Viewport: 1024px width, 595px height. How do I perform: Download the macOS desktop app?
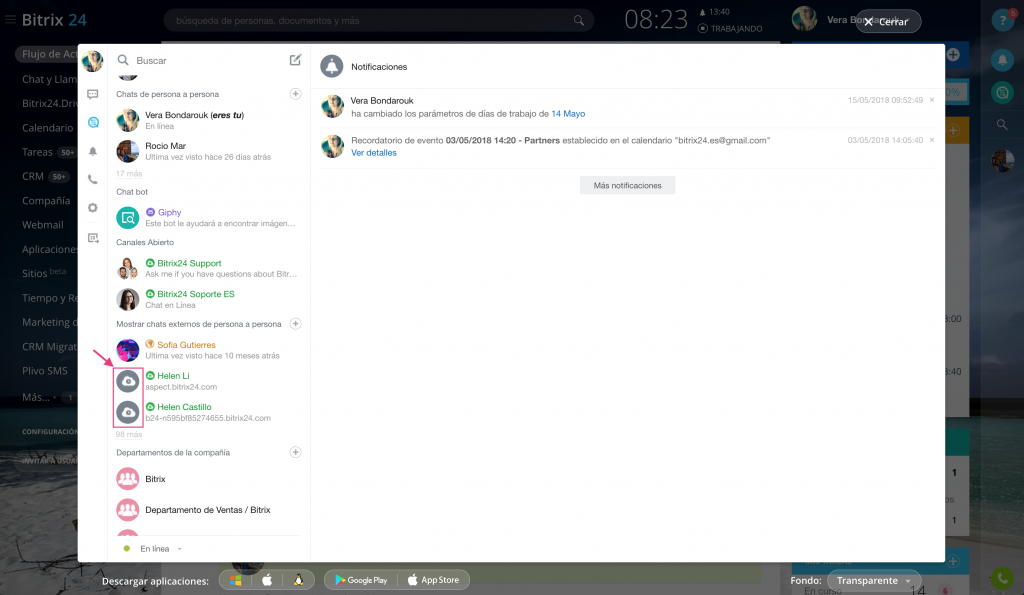pos(267,580)
